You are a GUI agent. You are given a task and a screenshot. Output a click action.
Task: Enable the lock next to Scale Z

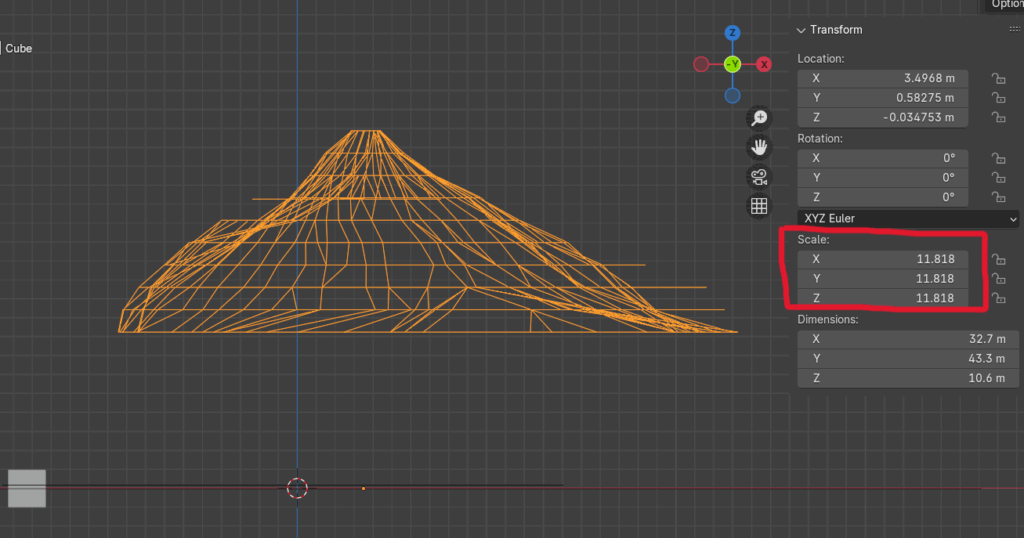(x=997, y=298)
